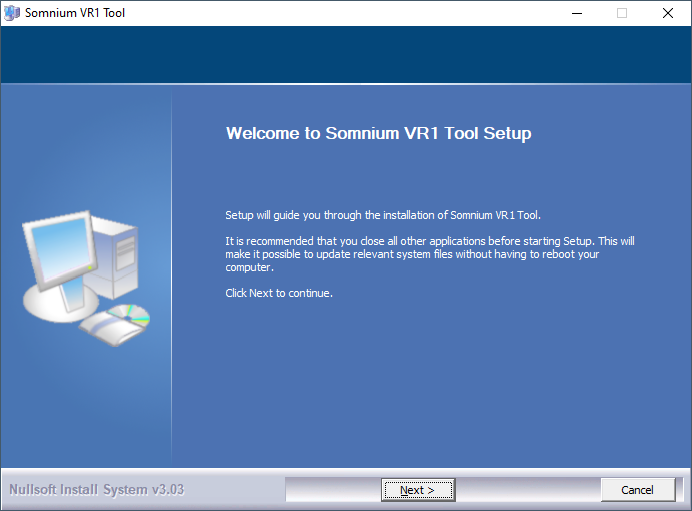Click the Welcome to Somnium VR1 Tool Setup heading

coord(379,133)
